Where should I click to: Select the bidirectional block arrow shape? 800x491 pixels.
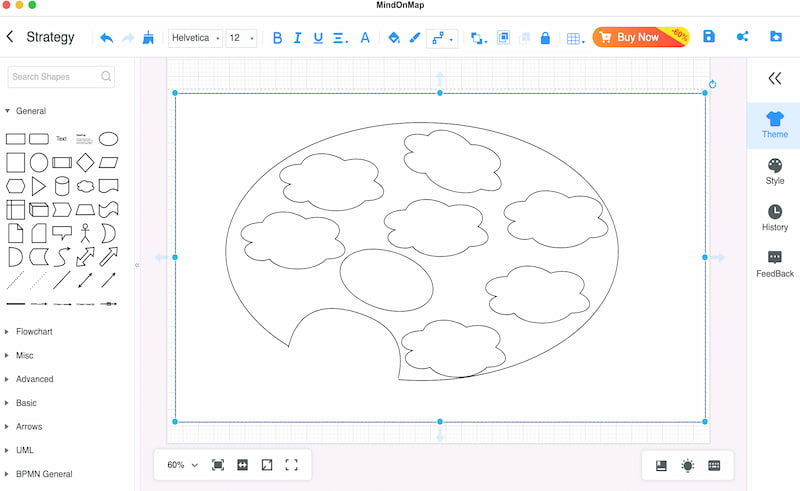click(x=85, y=257)
